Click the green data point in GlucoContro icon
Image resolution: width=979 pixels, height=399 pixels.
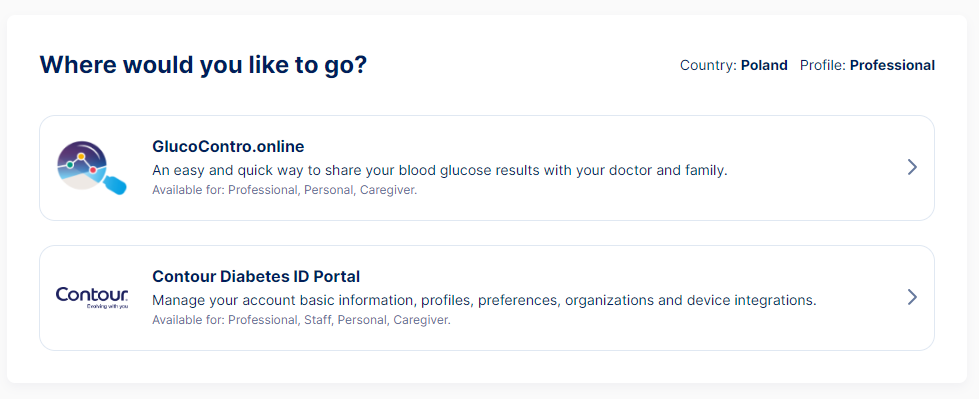pos(70,164)
